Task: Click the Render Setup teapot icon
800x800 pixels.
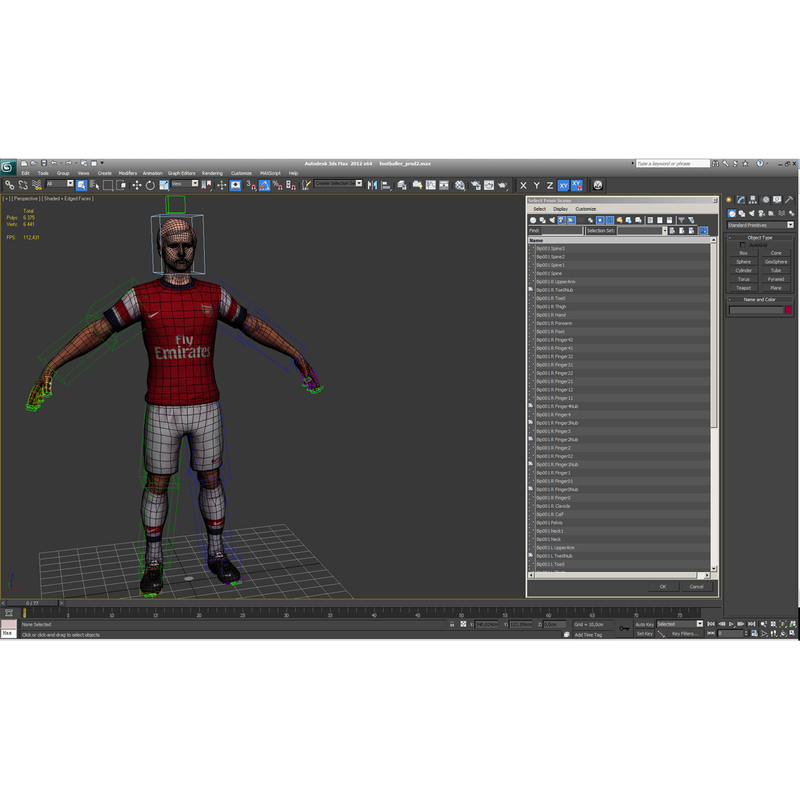Action: click(476, 184)
